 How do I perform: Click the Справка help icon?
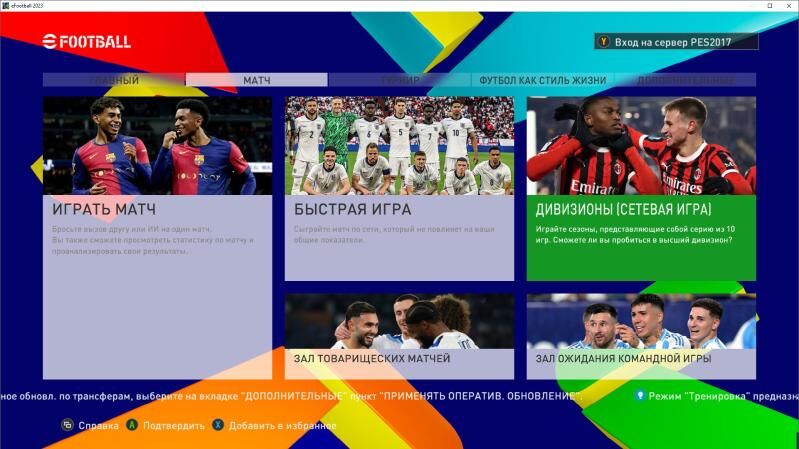tap(67, 425)
